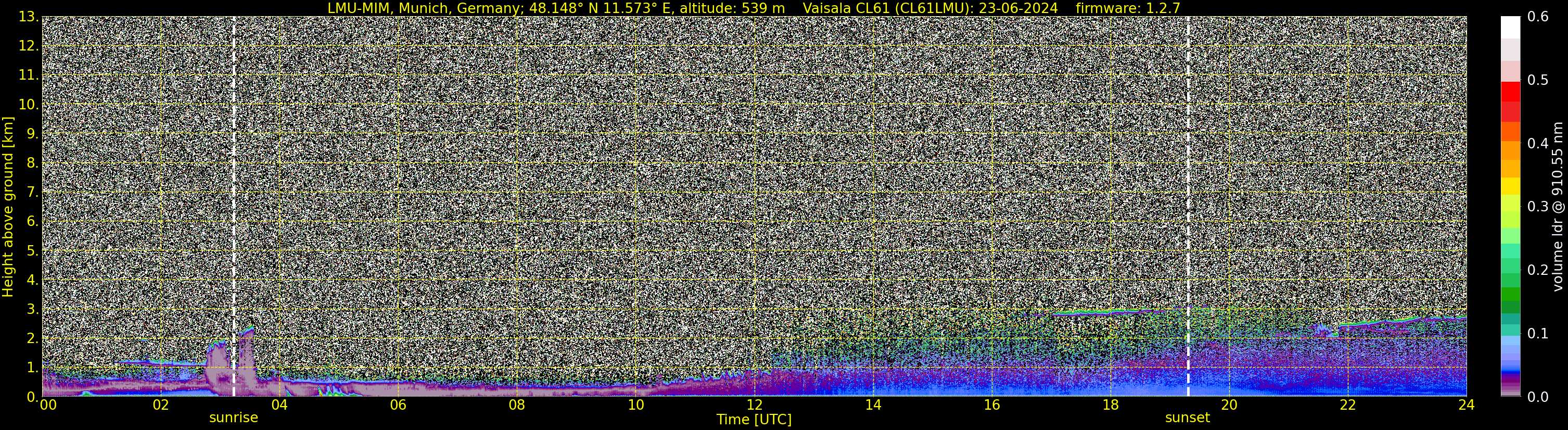Click the time axis tick label '24'

(x=1467, y=404)
